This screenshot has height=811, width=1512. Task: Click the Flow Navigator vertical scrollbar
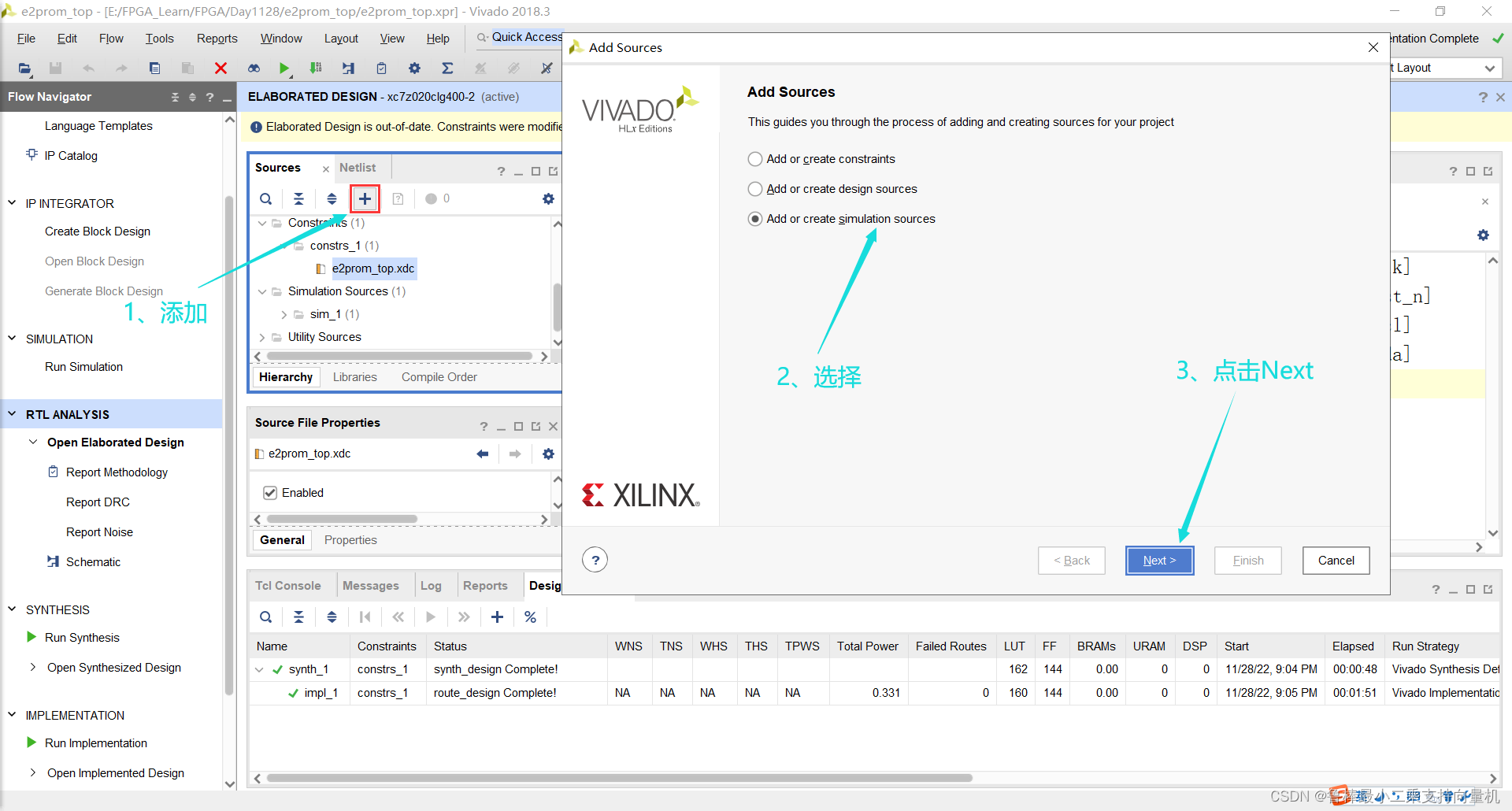click(x=230, y=445)
